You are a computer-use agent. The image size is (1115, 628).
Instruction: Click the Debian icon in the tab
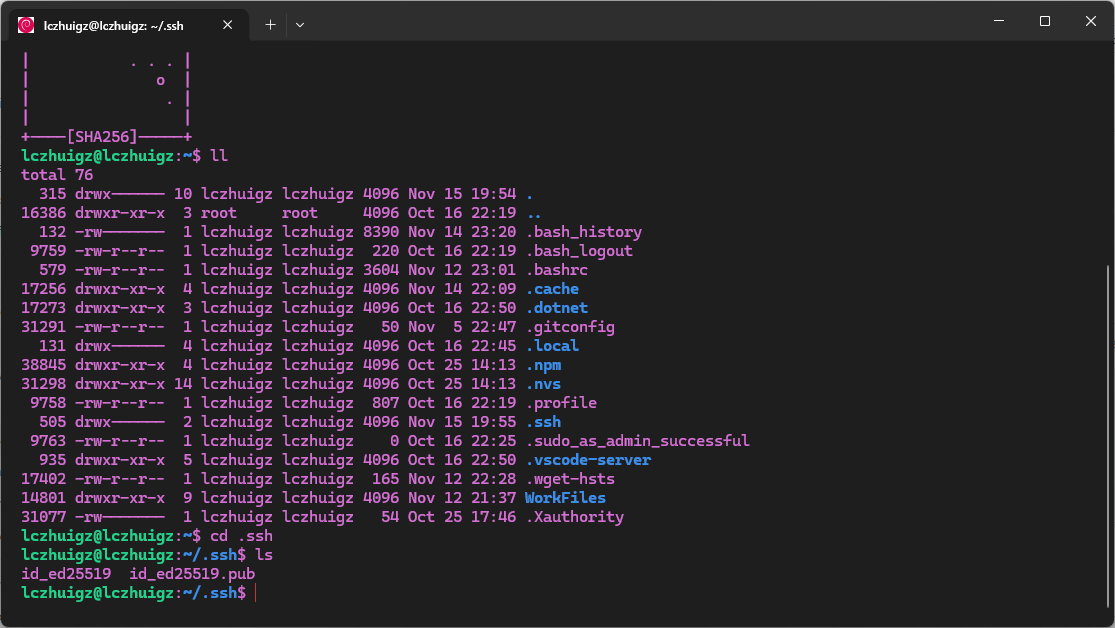[26, 24]
